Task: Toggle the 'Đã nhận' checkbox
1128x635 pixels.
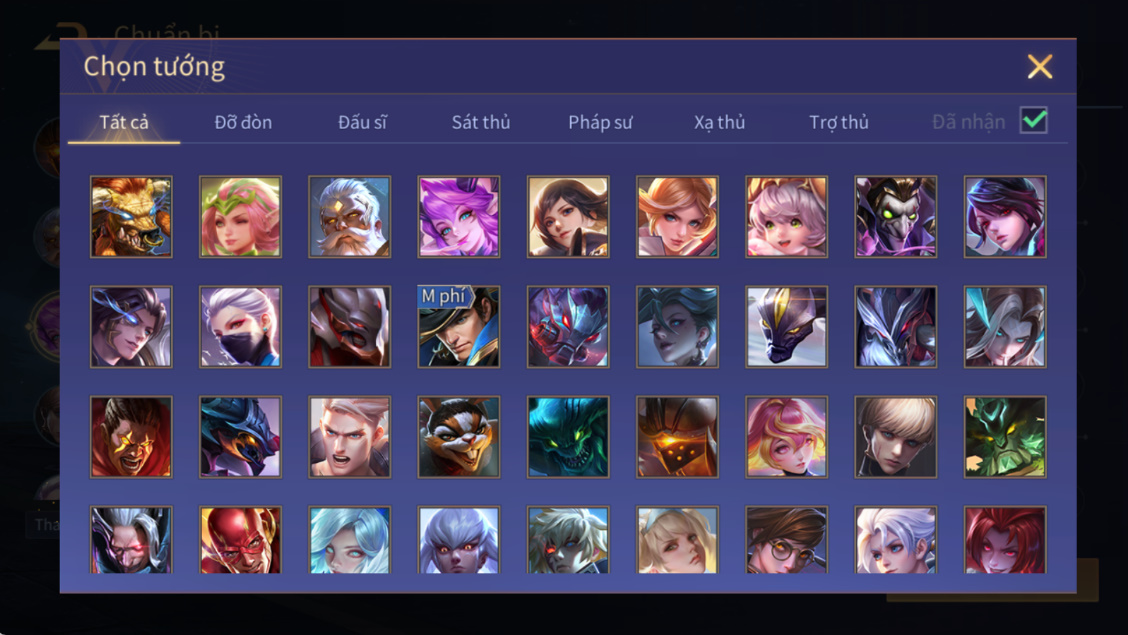Action: click(x=1034, y=120)
